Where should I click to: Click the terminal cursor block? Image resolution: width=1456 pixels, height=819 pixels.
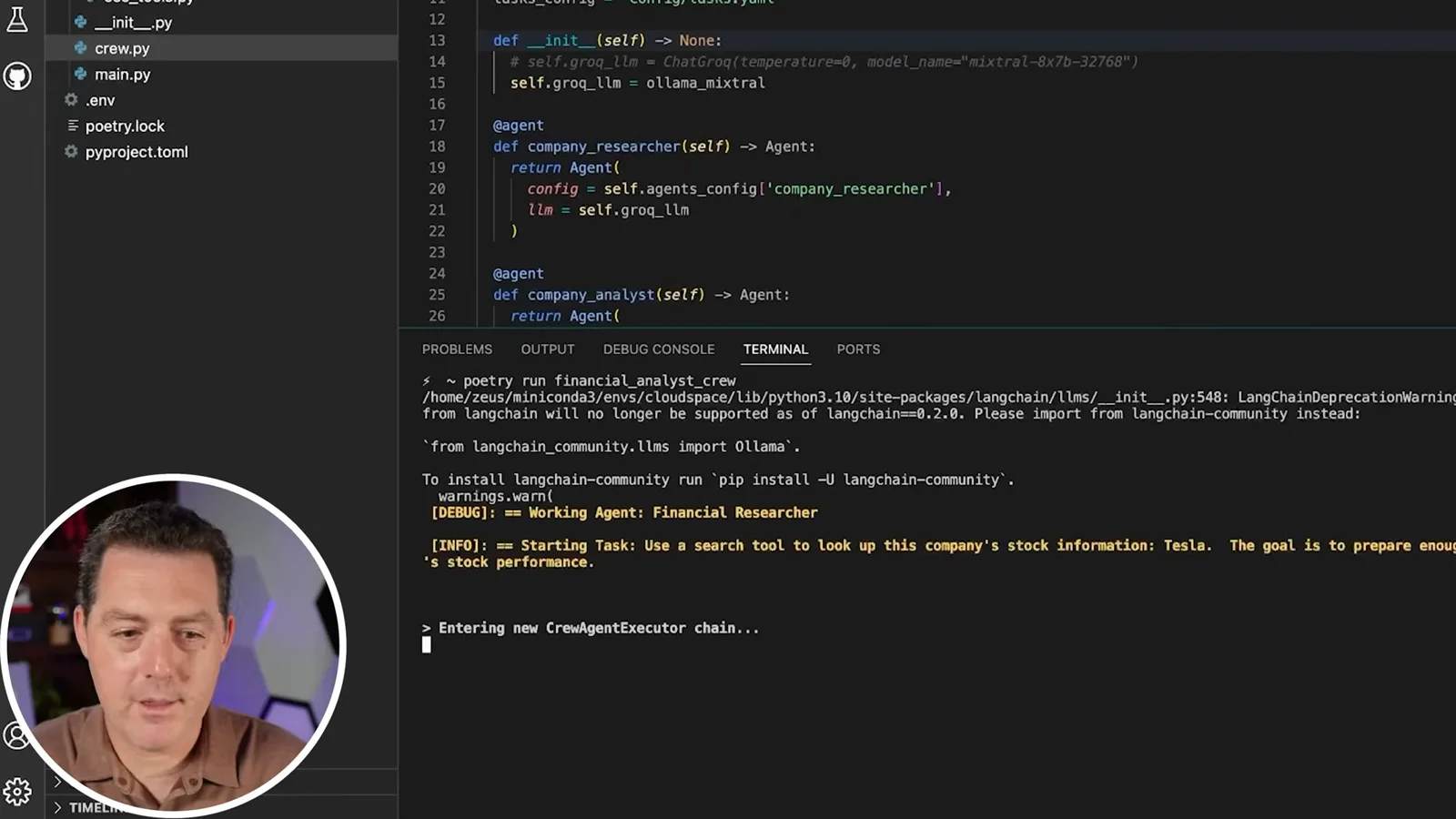coord(426,645)
